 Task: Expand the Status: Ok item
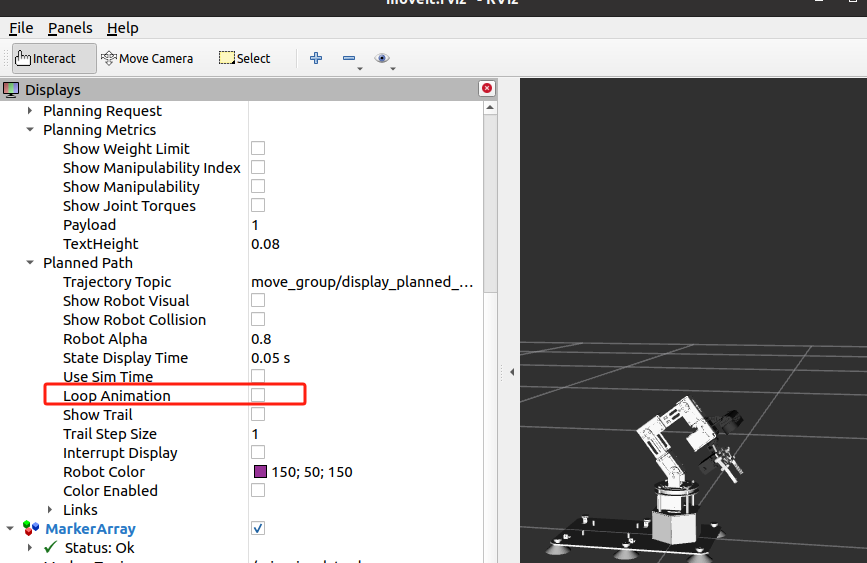(30, 548)
